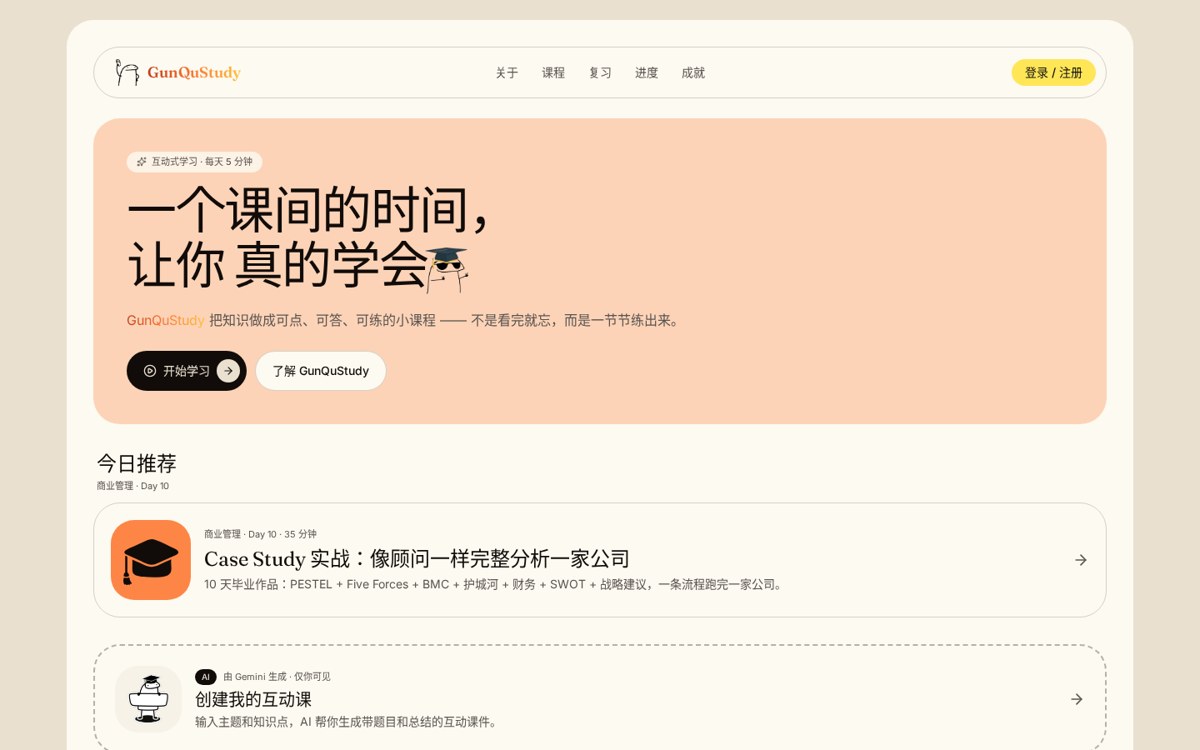Image resolution: width=1200 pixels, height=750 pixels.
Task: Click the sparkle icon in 互动式学习 badge
Action: tap(142, 162)
